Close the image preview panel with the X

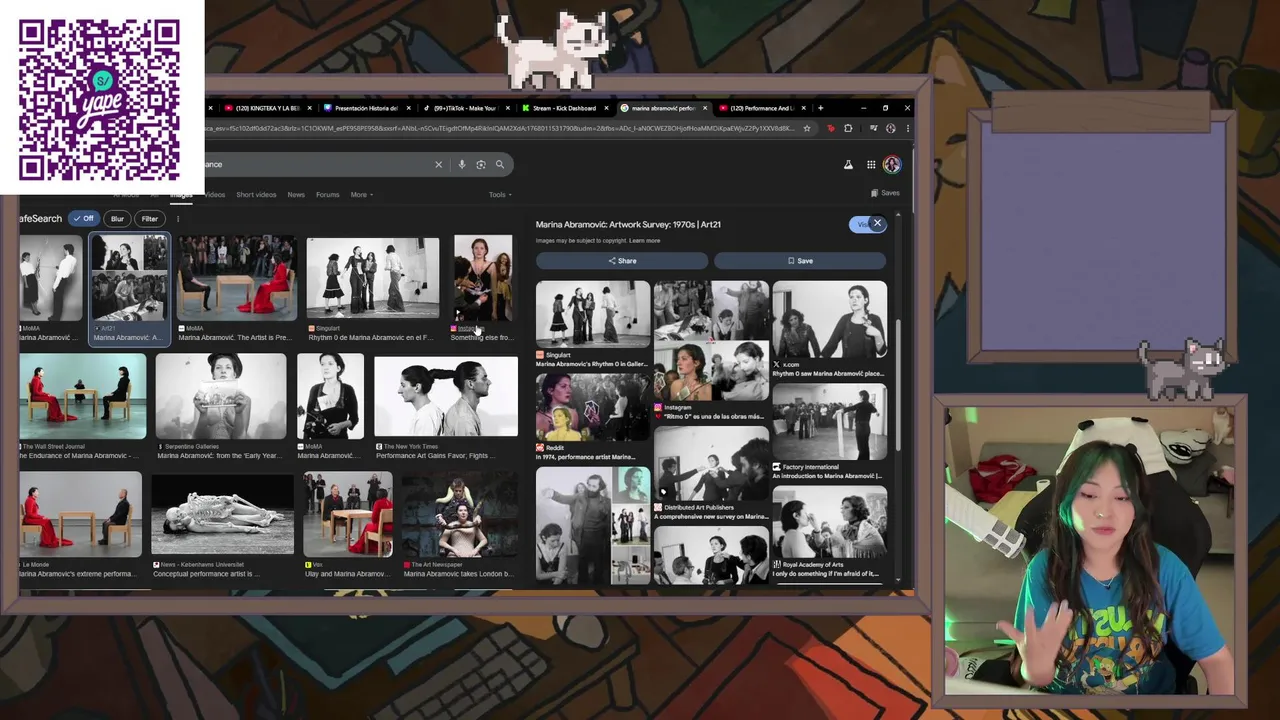(x=877, y=224)
